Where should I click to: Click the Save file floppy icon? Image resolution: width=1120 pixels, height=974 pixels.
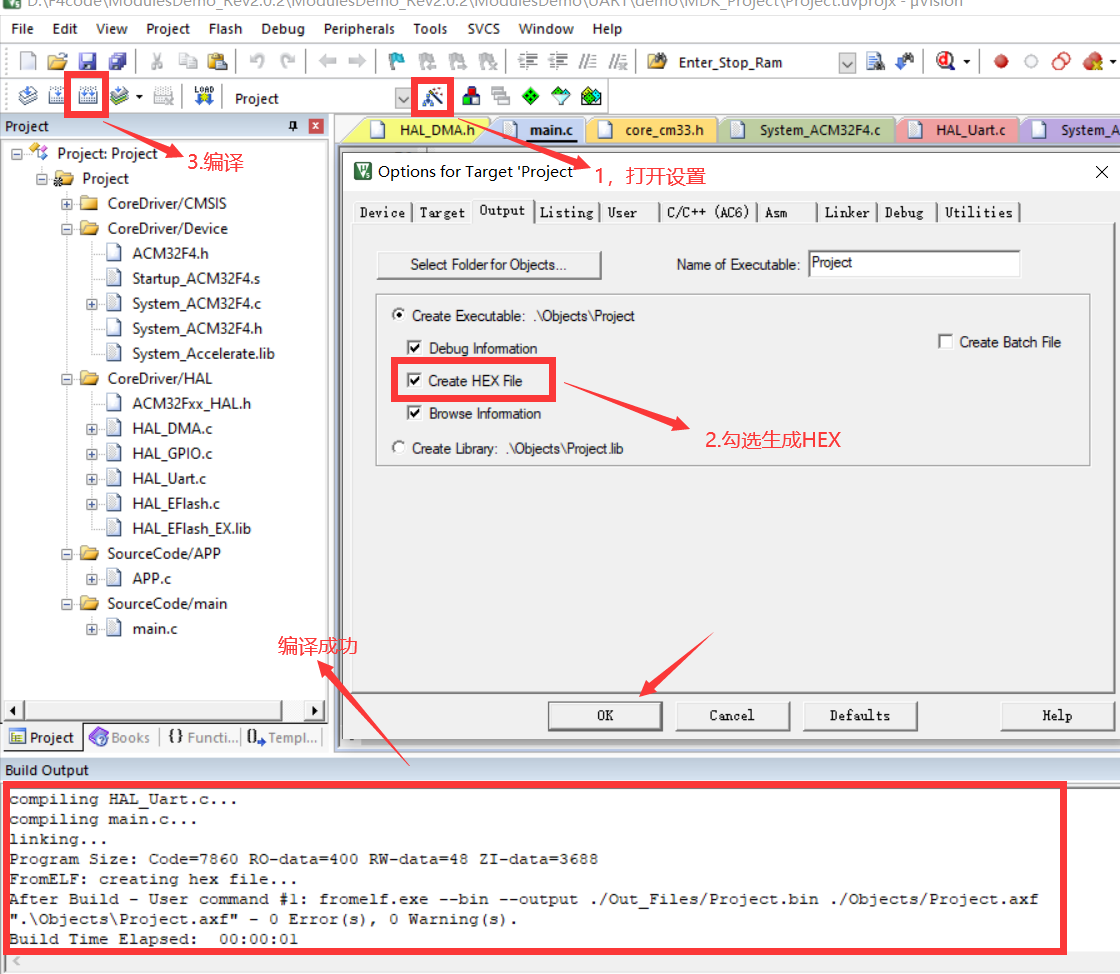click(87, 62)
